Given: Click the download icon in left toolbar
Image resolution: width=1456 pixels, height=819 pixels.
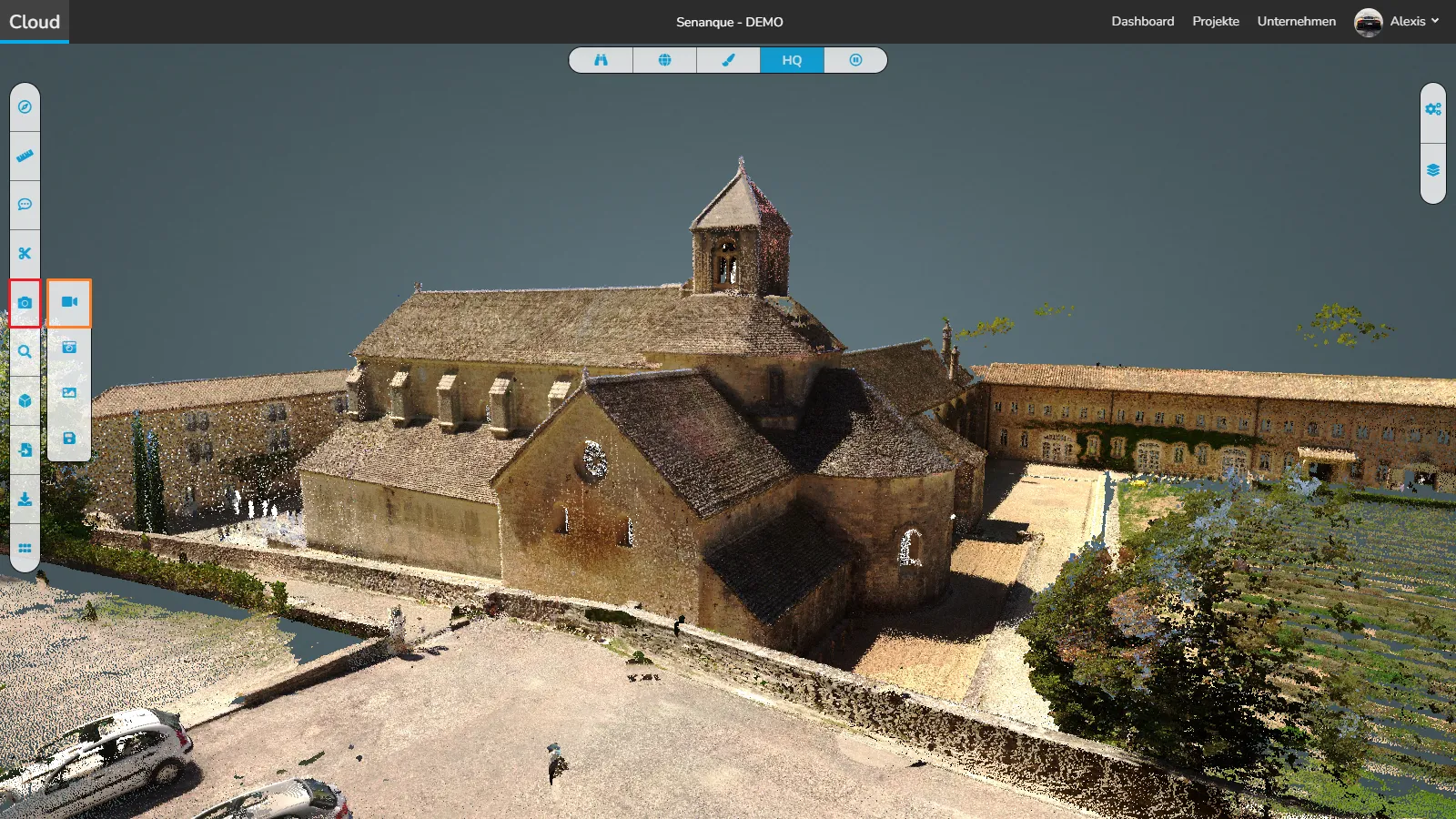Looking at the screenshot, I should [x=25, y=500].
